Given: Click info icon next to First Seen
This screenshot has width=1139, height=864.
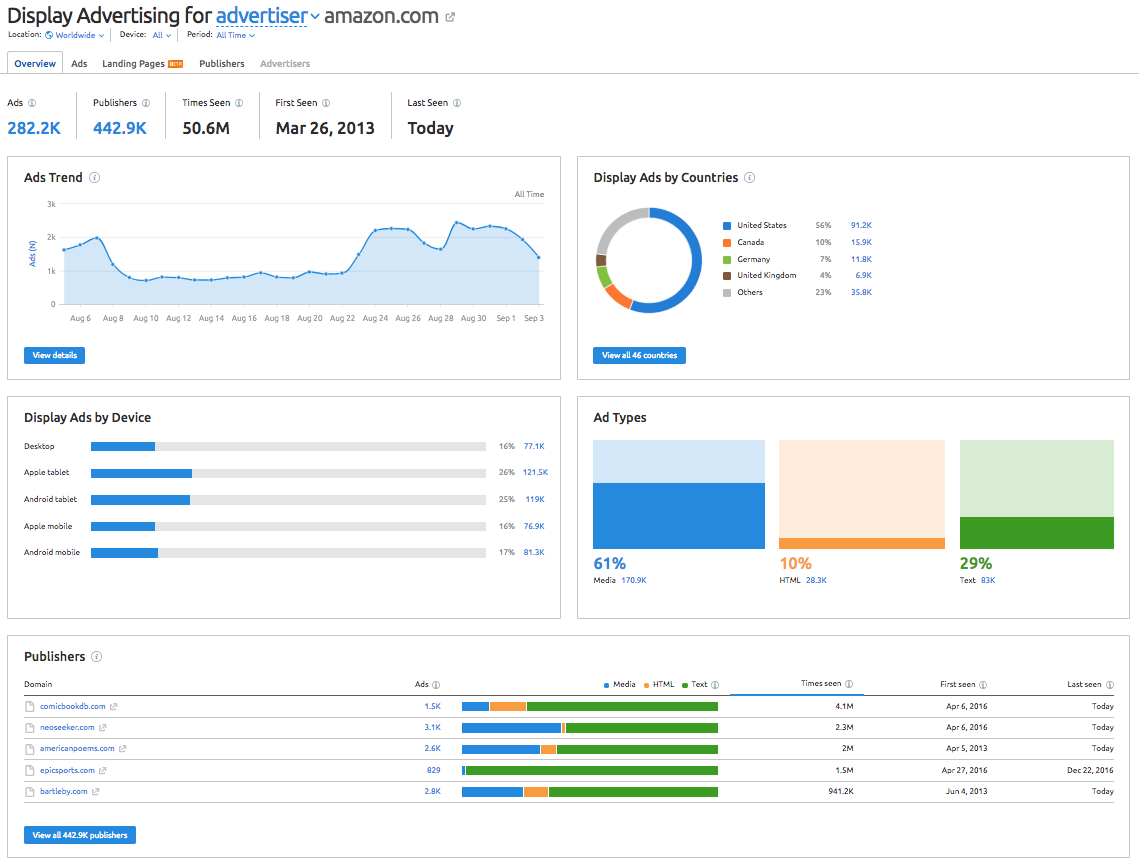Looking at the screenshot, I should (326, 103).
